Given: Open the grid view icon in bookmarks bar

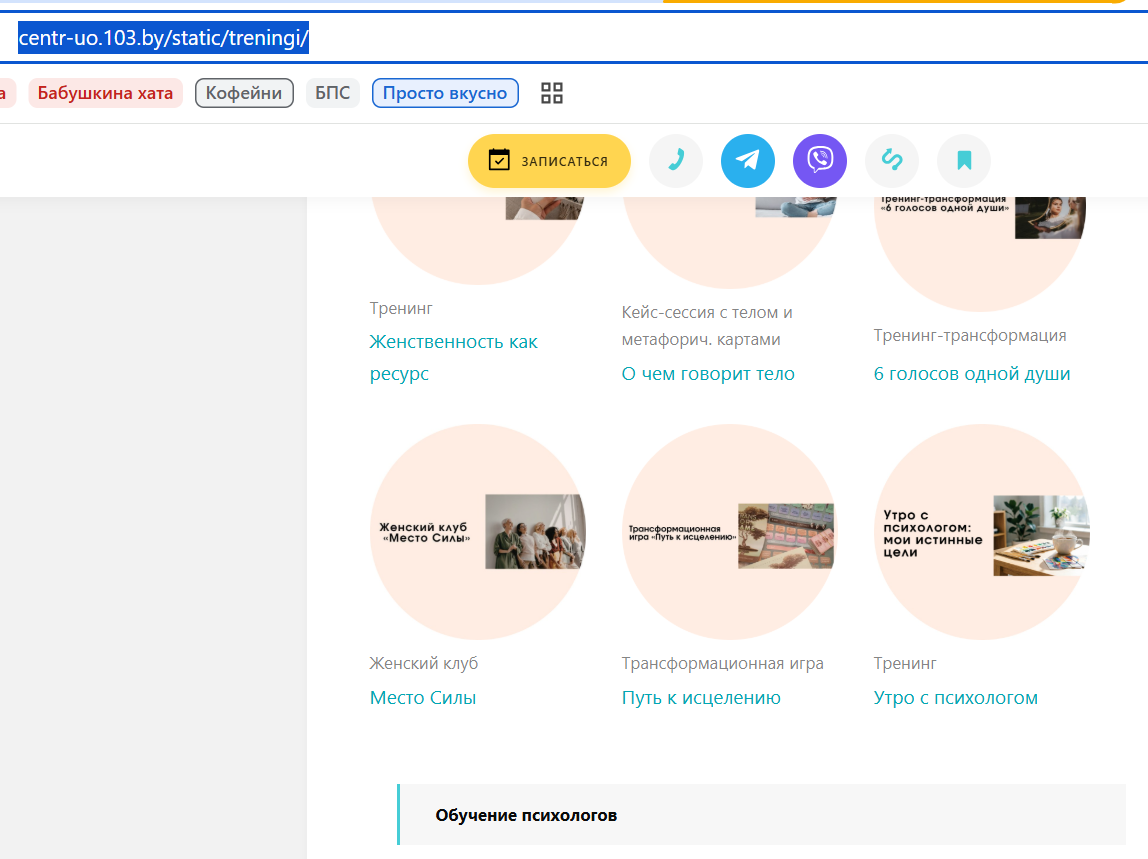Looking at the screenshot, I should pyautogui.click(x=552, y=93).
